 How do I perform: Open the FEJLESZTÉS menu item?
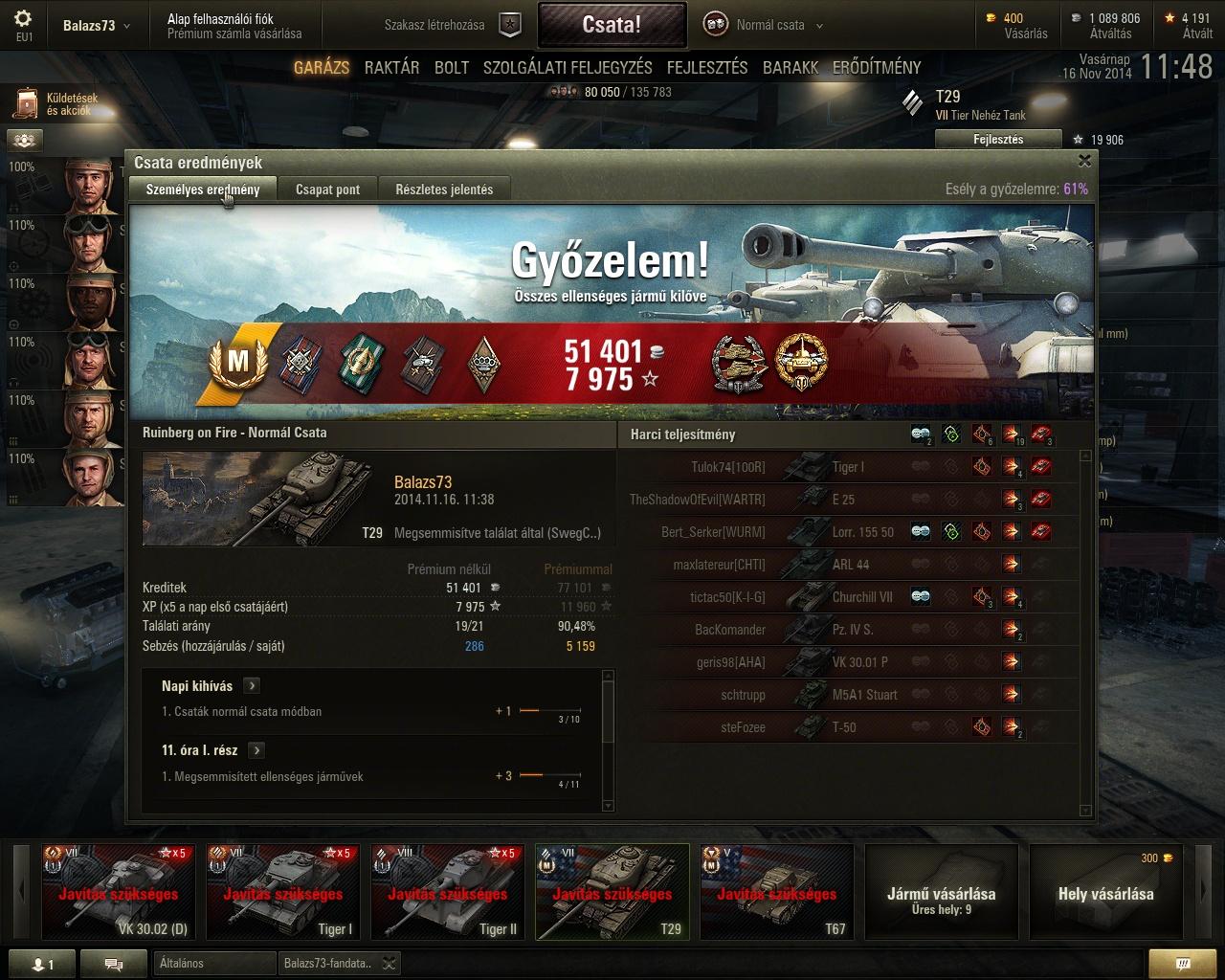pos(707,68)
